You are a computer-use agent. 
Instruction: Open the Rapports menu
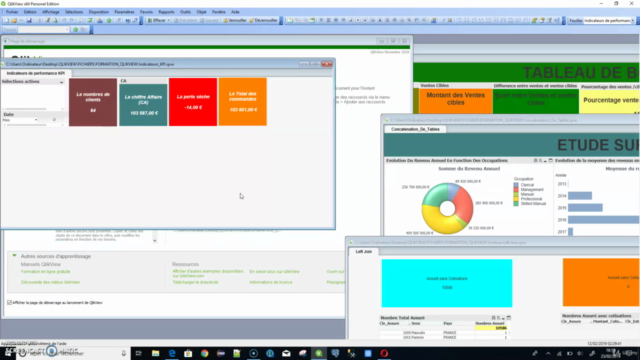coord(166,12)
